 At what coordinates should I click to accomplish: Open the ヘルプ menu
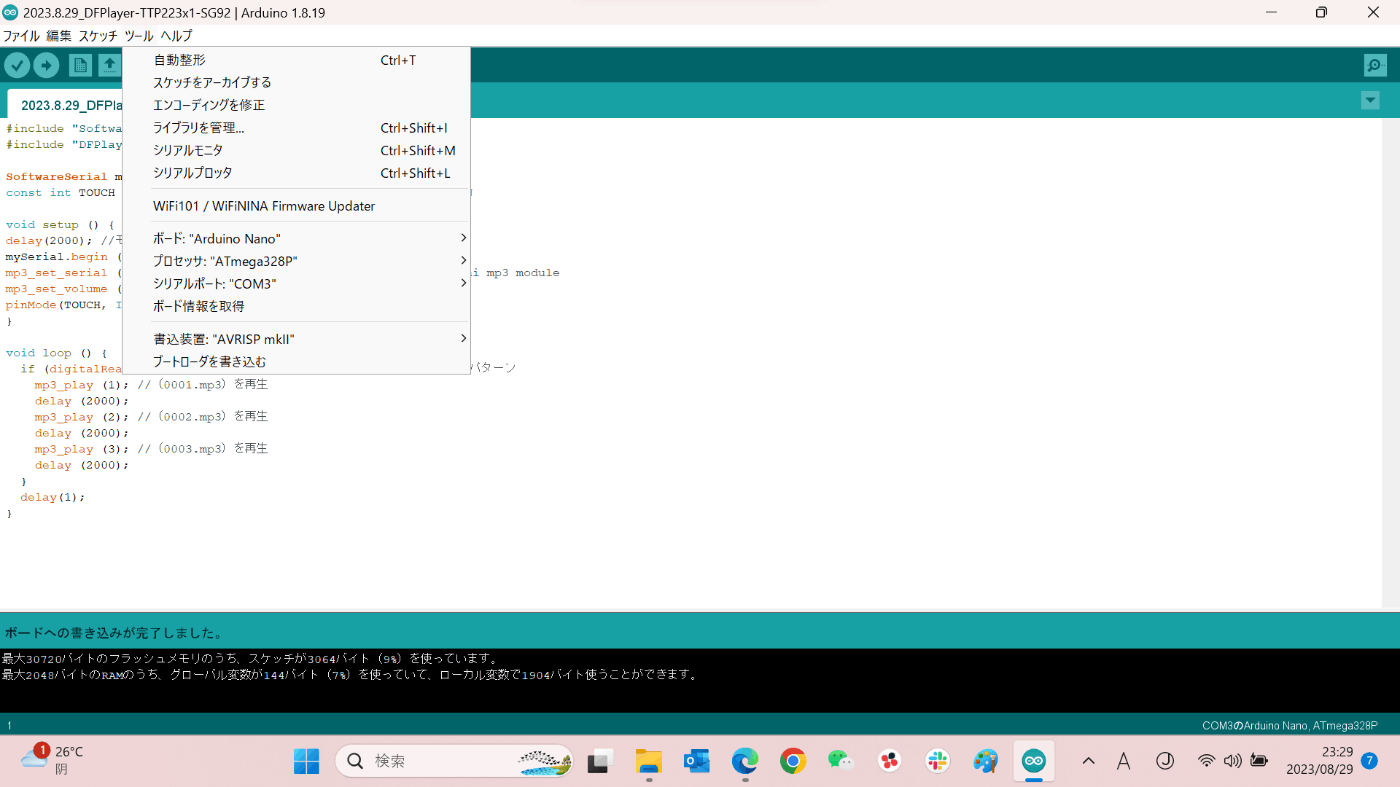tap(177, 36)
